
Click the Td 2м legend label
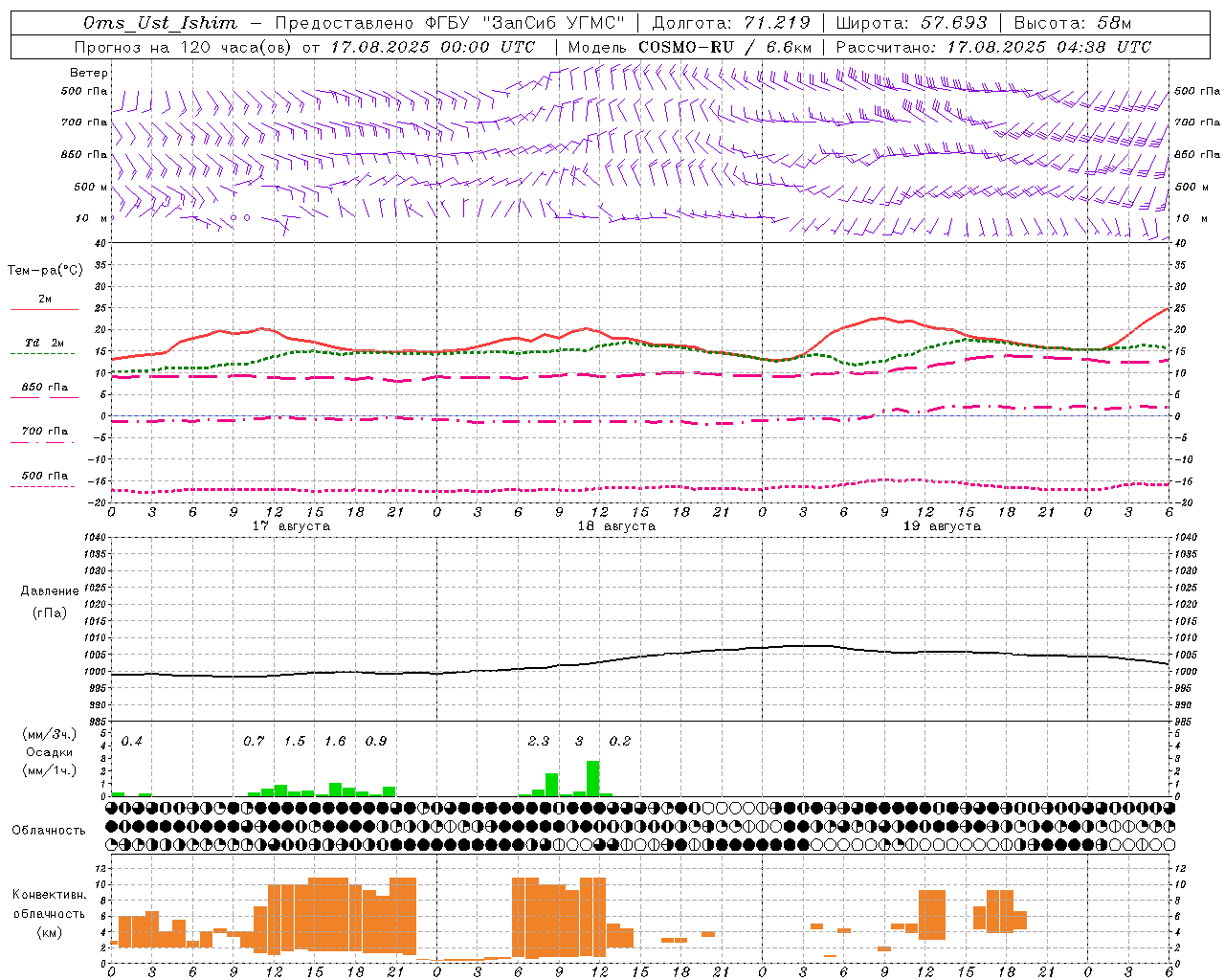tap(45, 342)
